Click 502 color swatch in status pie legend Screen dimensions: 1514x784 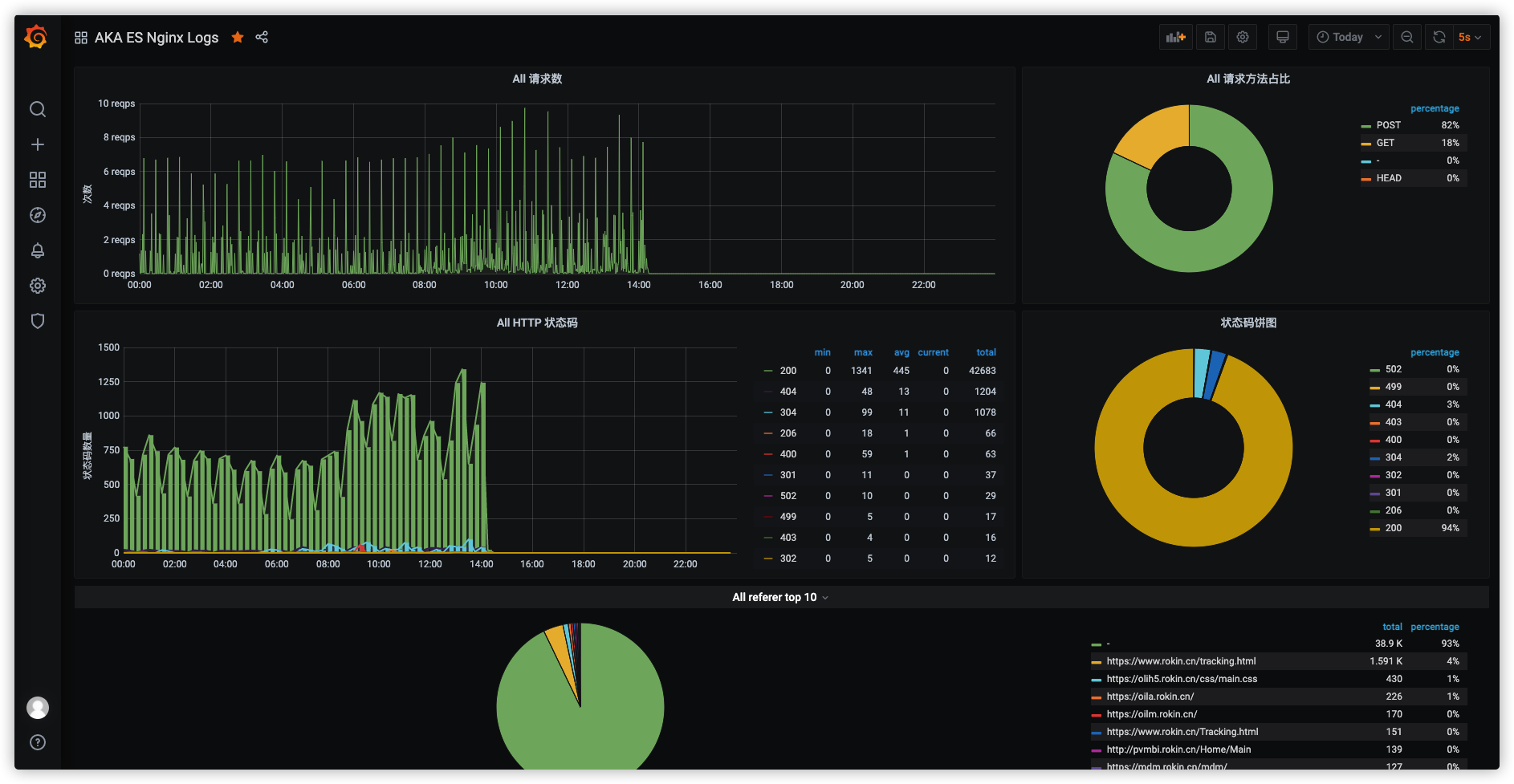1375,370
